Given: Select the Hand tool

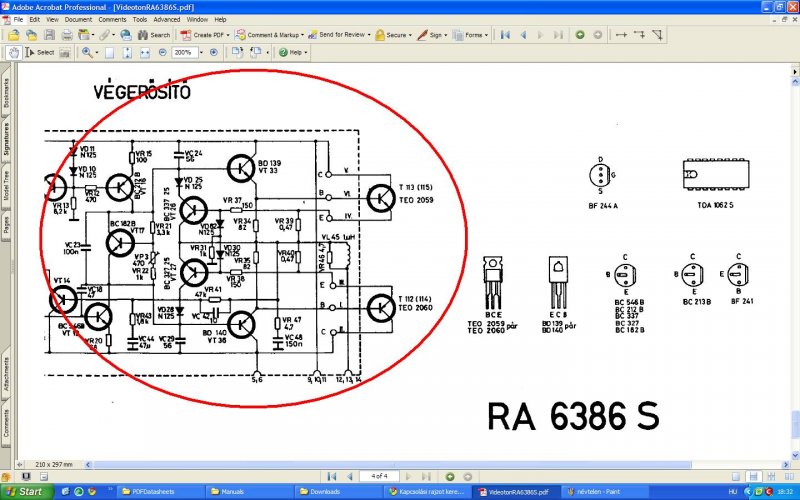Looking at the screenshot, I should point(14,52).
